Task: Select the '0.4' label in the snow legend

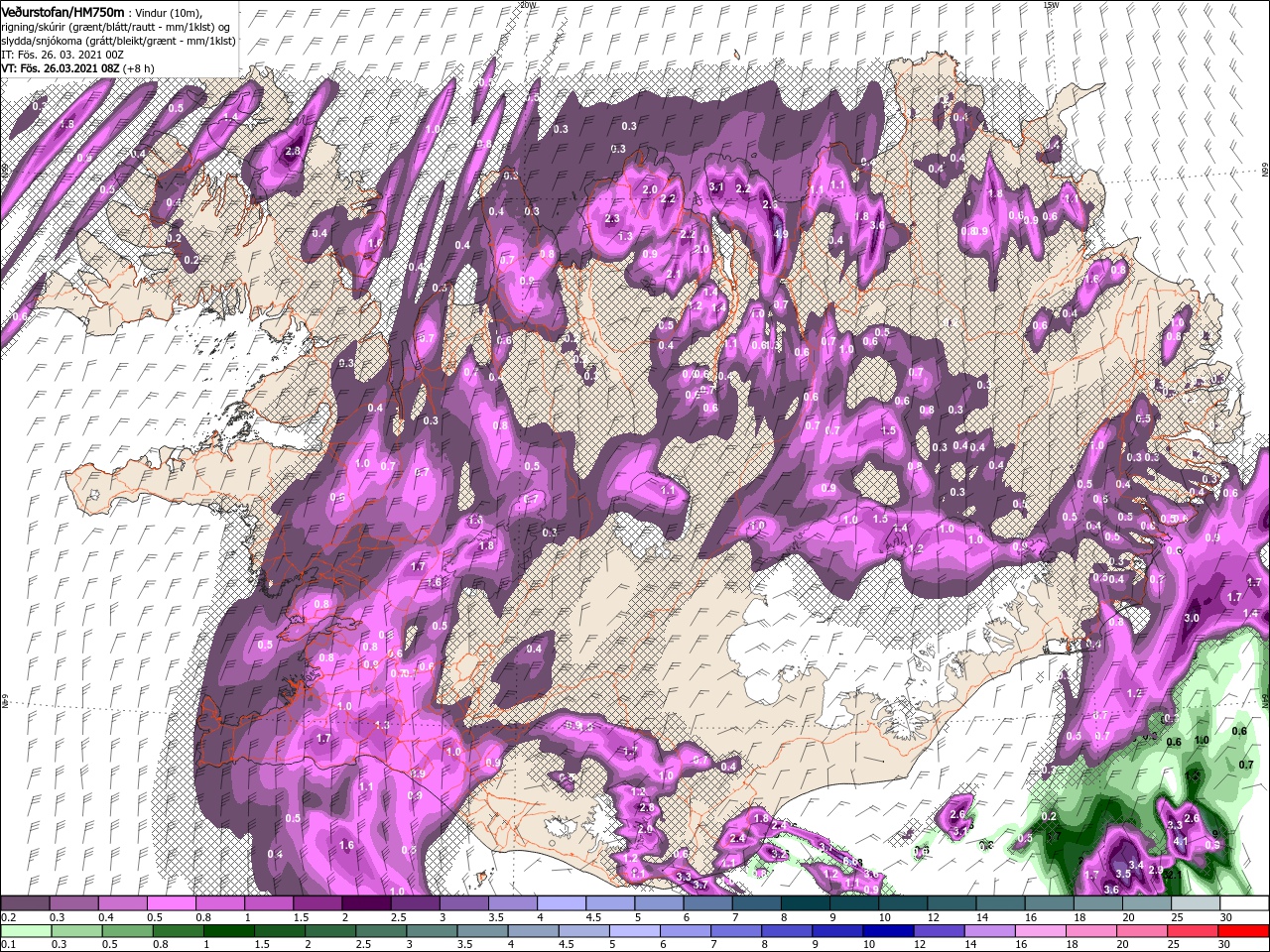Action: (x=105, y=917)
